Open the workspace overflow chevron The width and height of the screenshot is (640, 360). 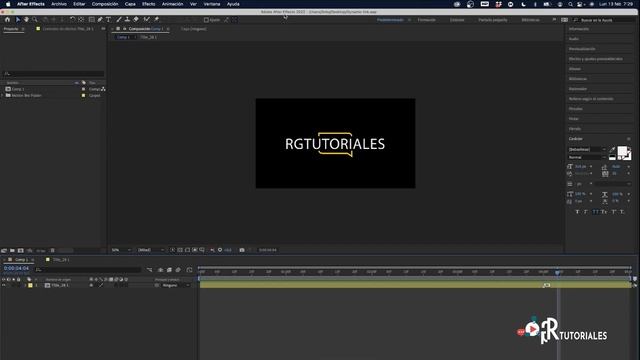tap(554, 20)
